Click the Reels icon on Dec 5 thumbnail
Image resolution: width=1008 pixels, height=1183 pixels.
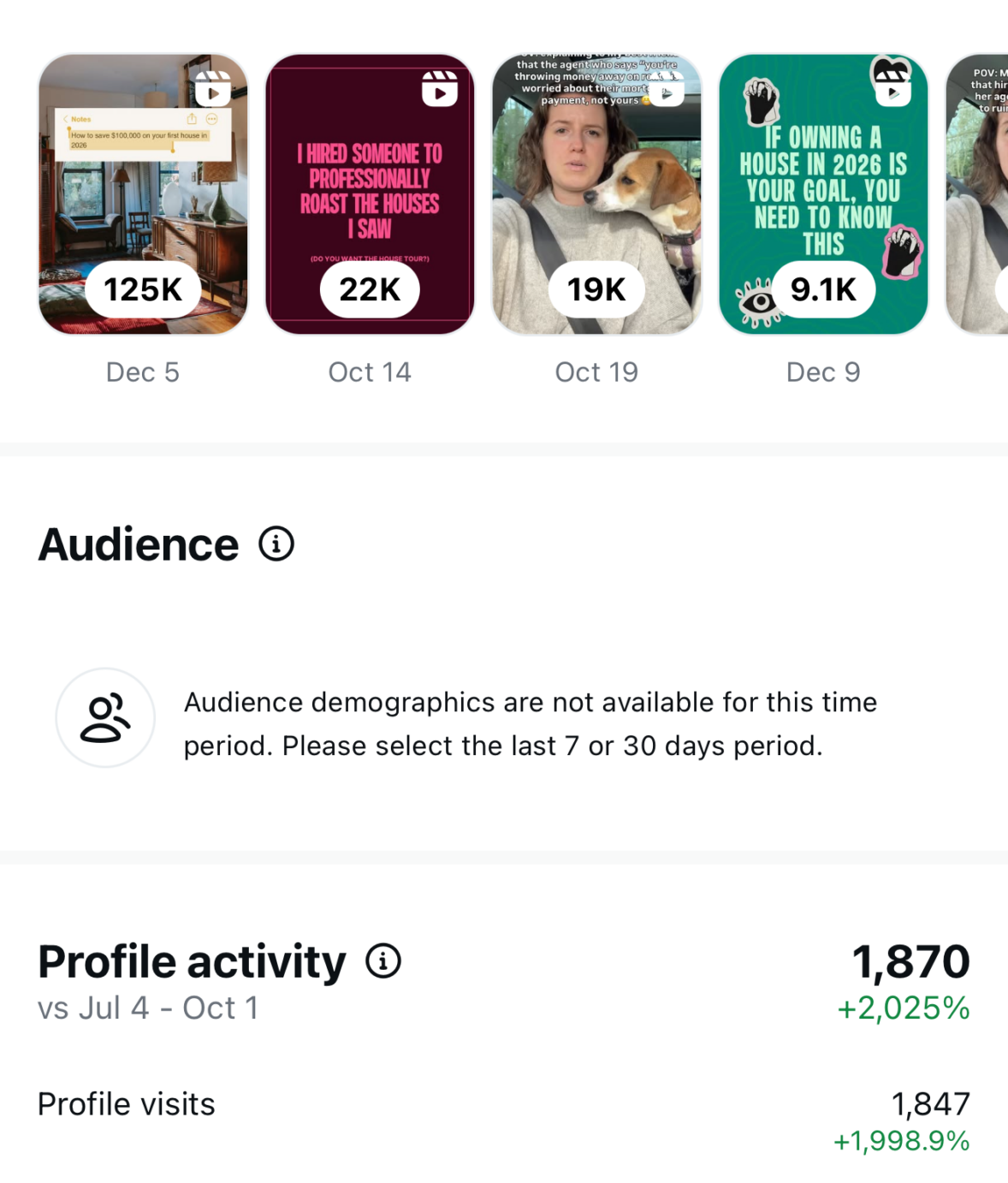(213, 89)
